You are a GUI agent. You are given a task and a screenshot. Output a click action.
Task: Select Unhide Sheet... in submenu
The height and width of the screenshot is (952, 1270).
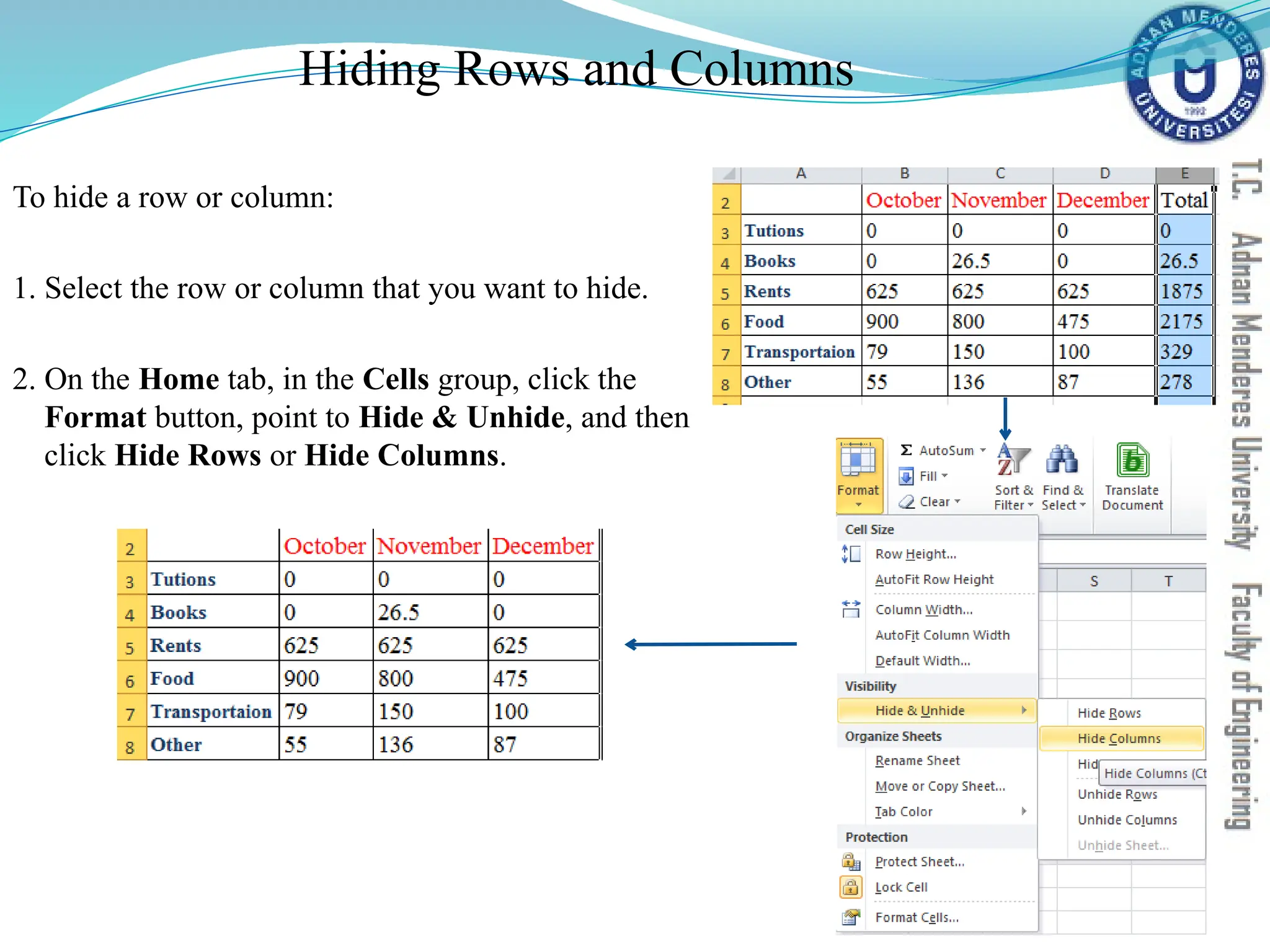1122,845
